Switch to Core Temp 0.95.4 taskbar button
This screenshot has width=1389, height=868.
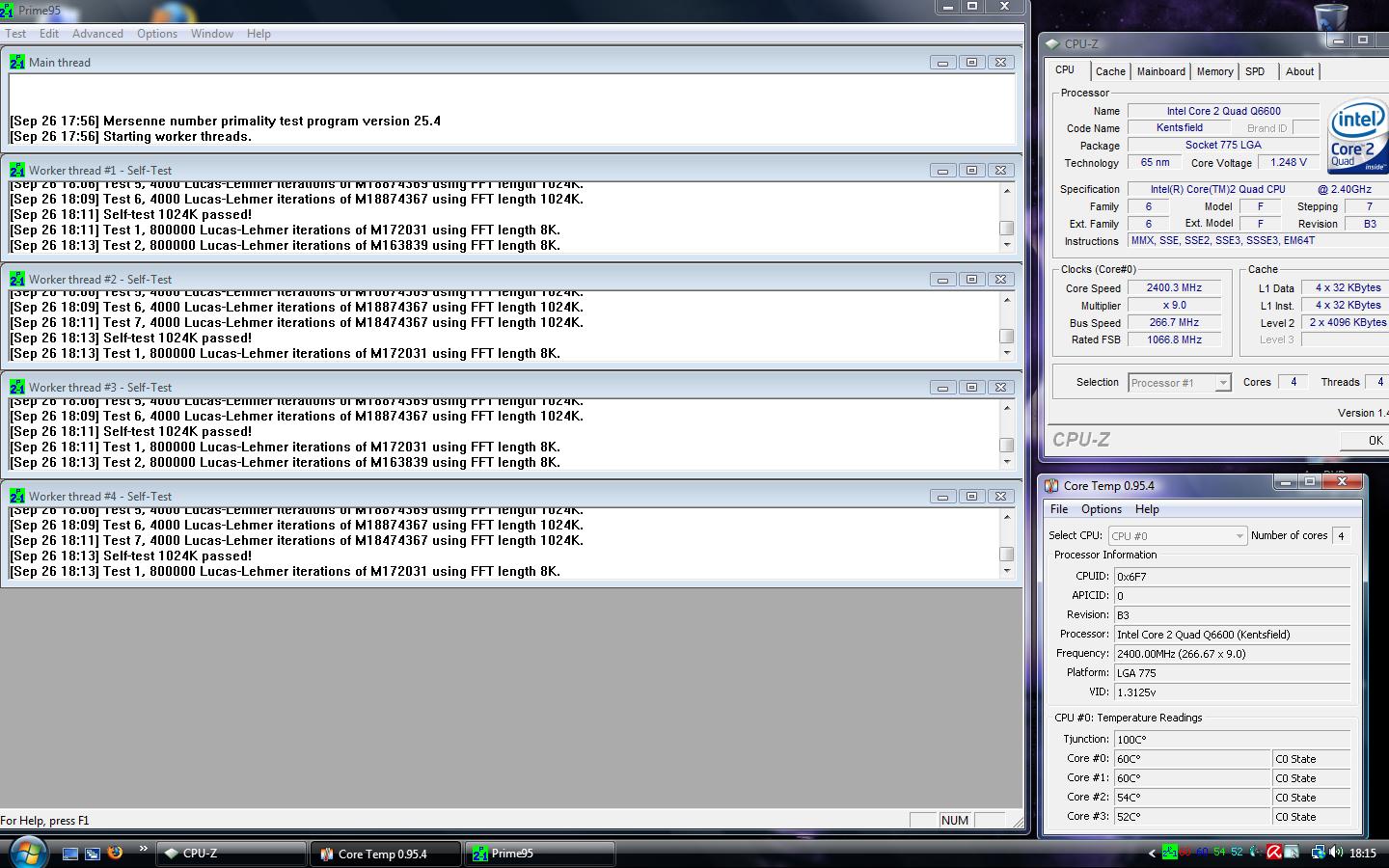386,854
